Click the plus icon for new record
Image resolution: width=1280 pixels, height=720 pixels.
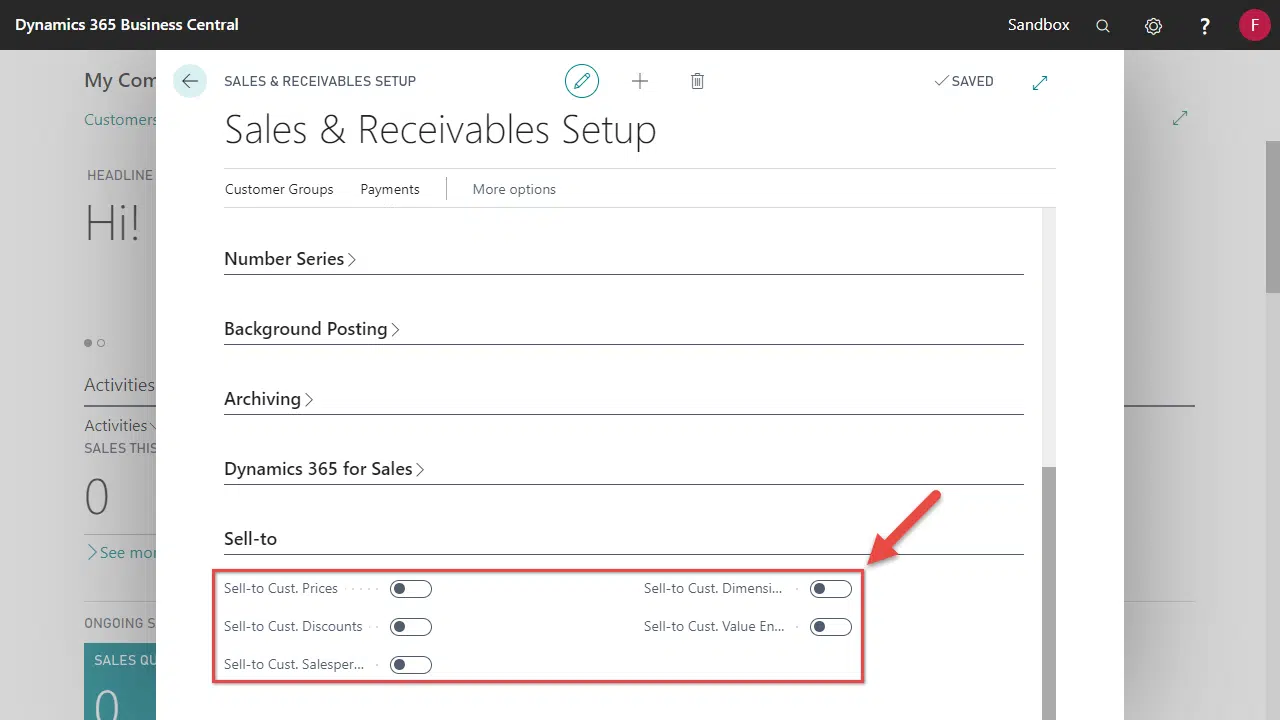pos(640,81)
